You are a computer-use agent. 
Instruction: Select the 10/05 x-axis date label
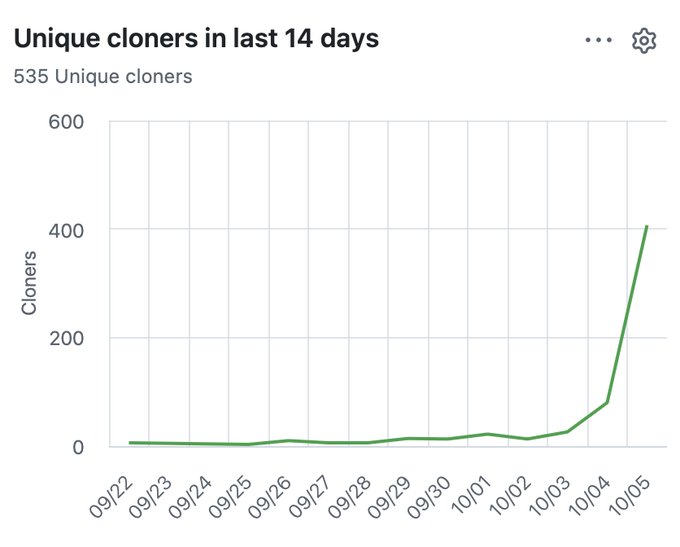point(630,495)
